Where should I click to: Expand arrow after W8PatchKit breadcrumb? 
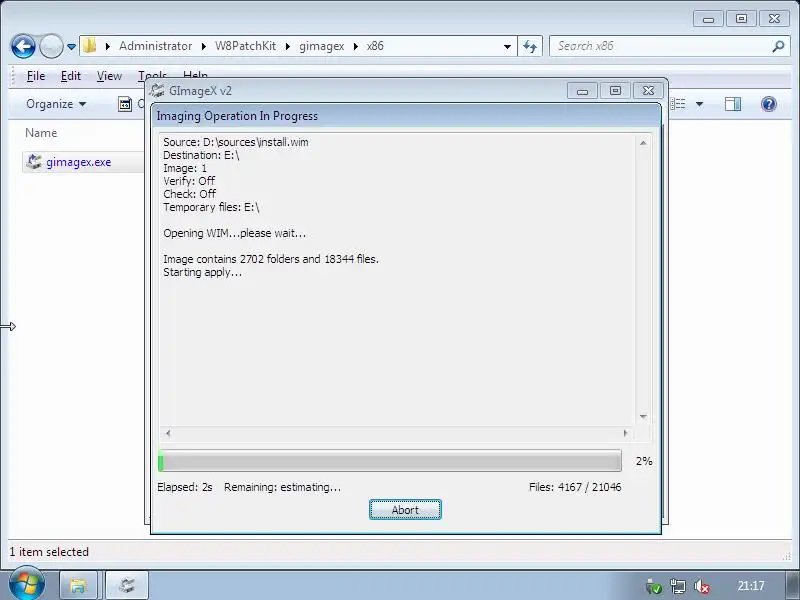click(x=288, y=46)
